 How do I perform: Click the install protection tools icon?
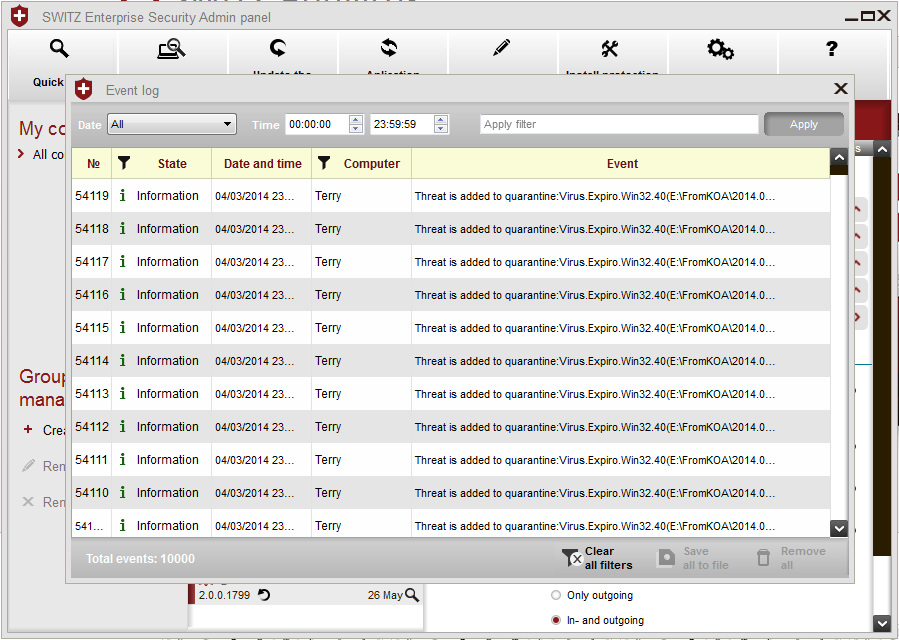[x=610, y=49]
